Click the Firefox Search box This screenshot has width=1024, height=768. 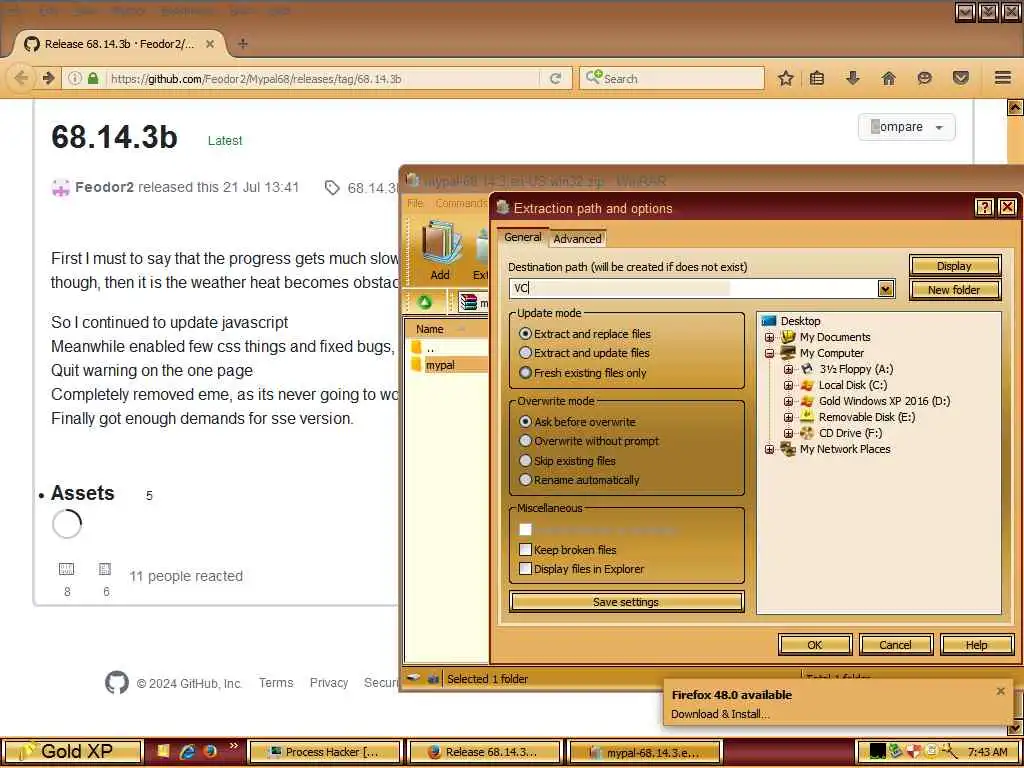[x=671, y=78]
